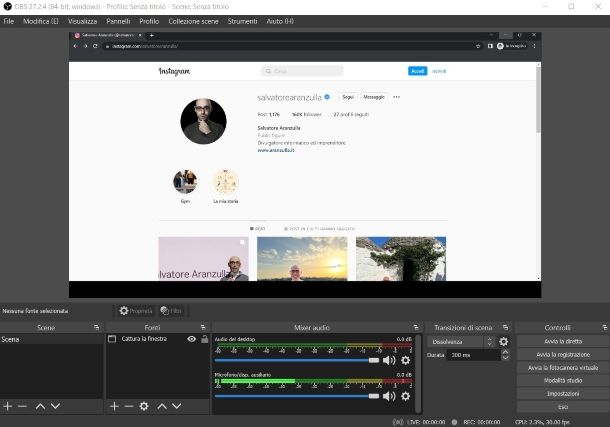Click the Esci button
Image resolution: width=610 pixels, height=427 pixels.
[563, 407]
